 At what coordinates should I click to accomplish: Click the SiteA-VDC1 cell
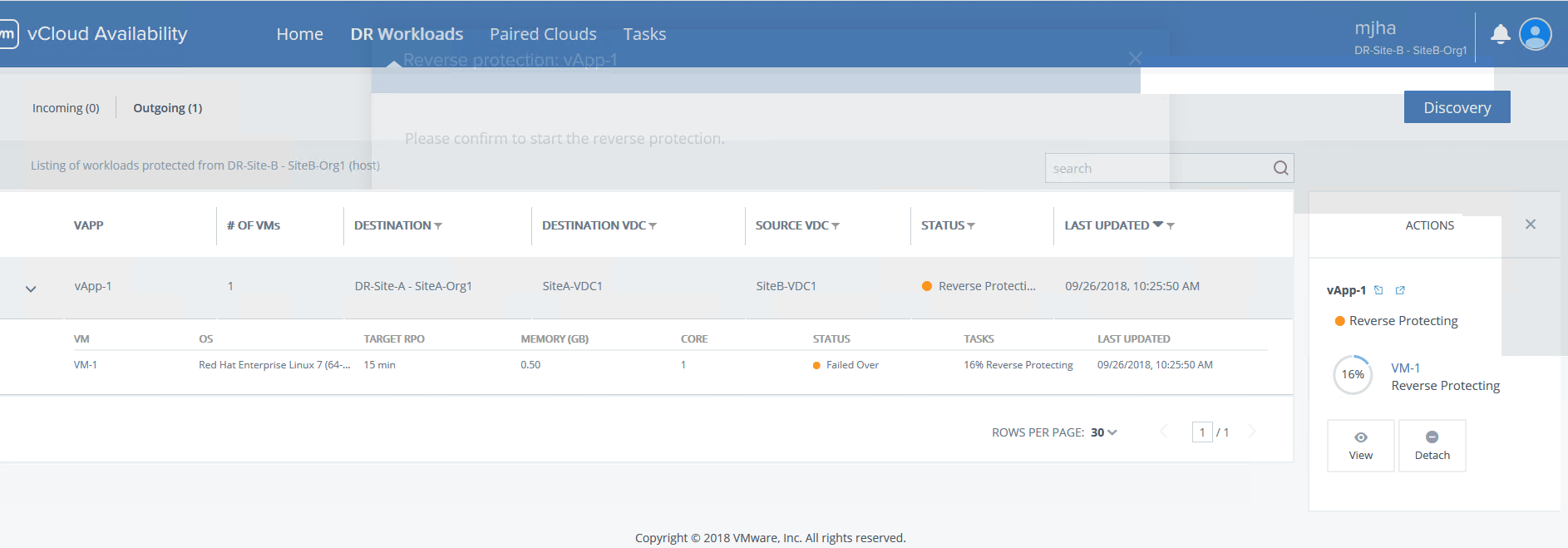pos(572,286)
